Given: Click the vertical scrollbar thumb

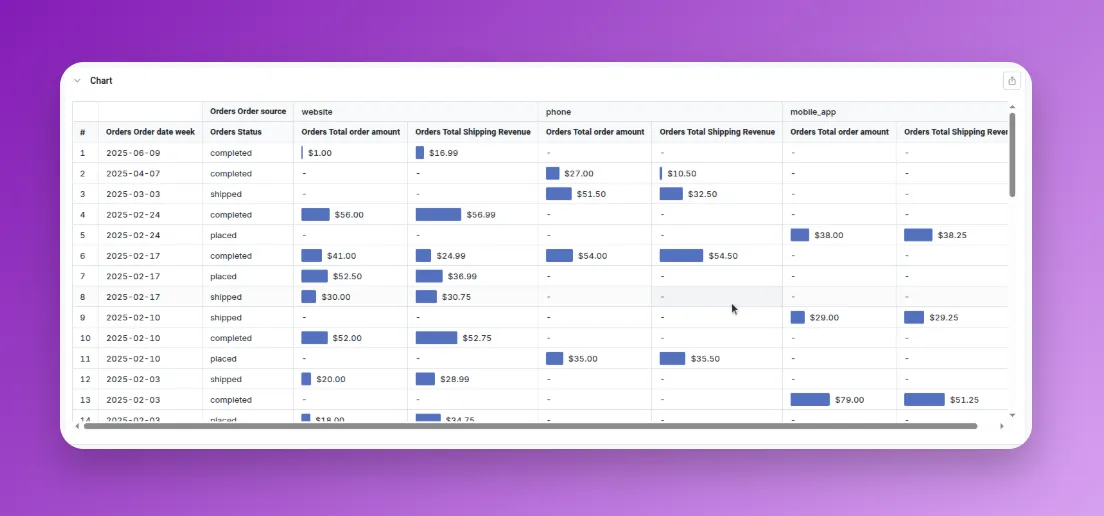Looking at the screenshot, I should tap(1012, 155).
